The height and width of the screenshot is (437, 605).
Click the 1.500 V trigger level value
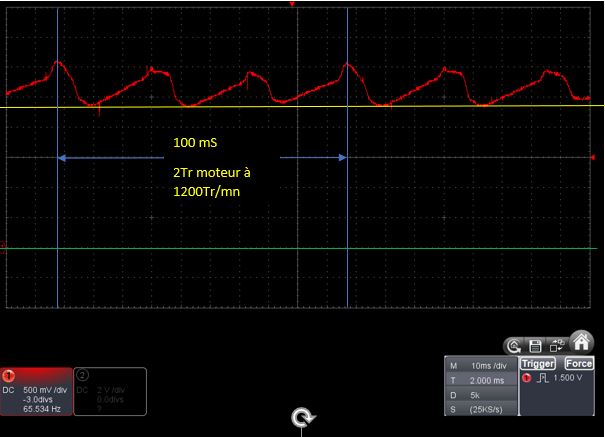point(568,378)
